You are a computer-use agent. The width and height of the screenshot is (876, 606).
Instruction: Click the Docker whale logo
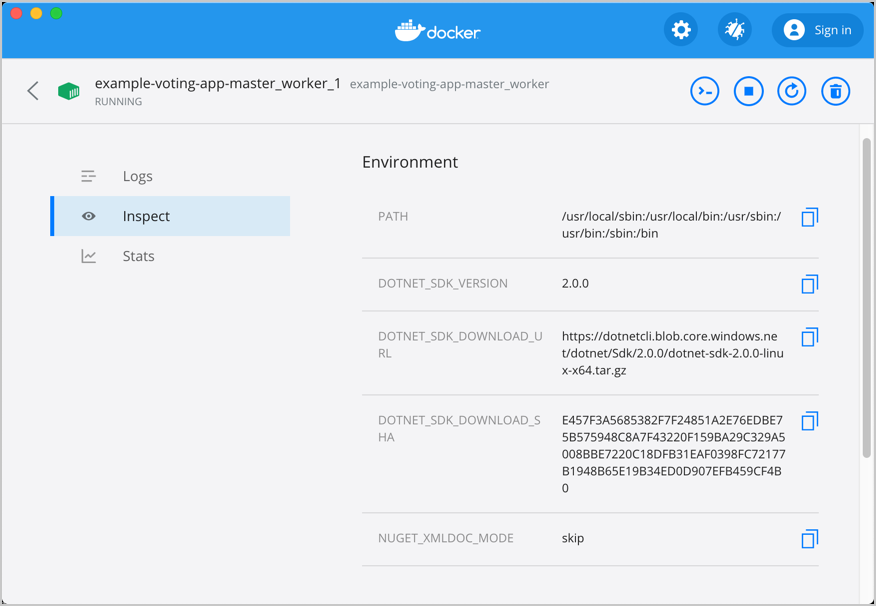pyautogui.click(x=437, y=31)
